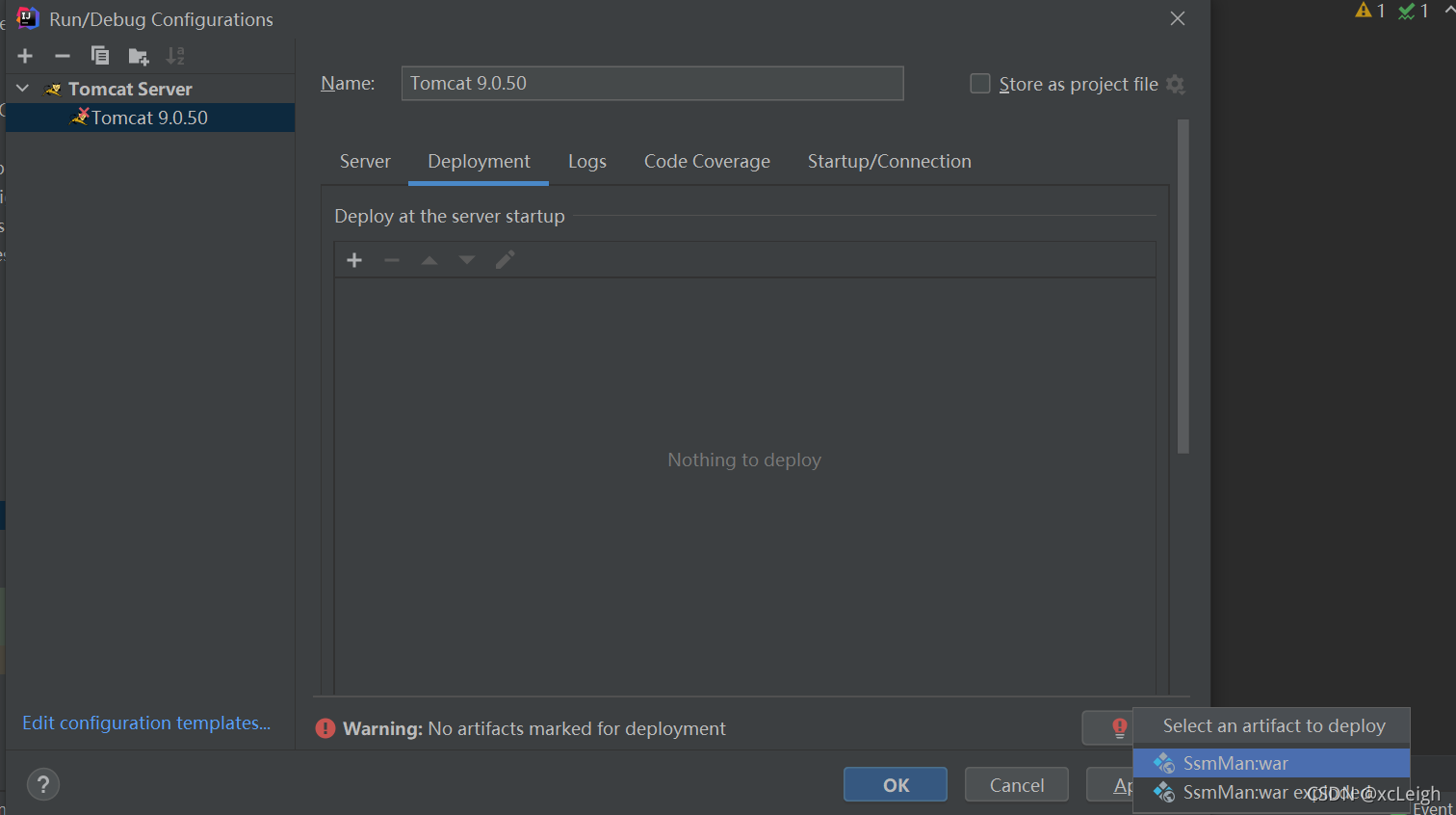Click the IntelliJ logo in title bar
This screenshot has height=815, width=1456.
click(x=28, y=18)
